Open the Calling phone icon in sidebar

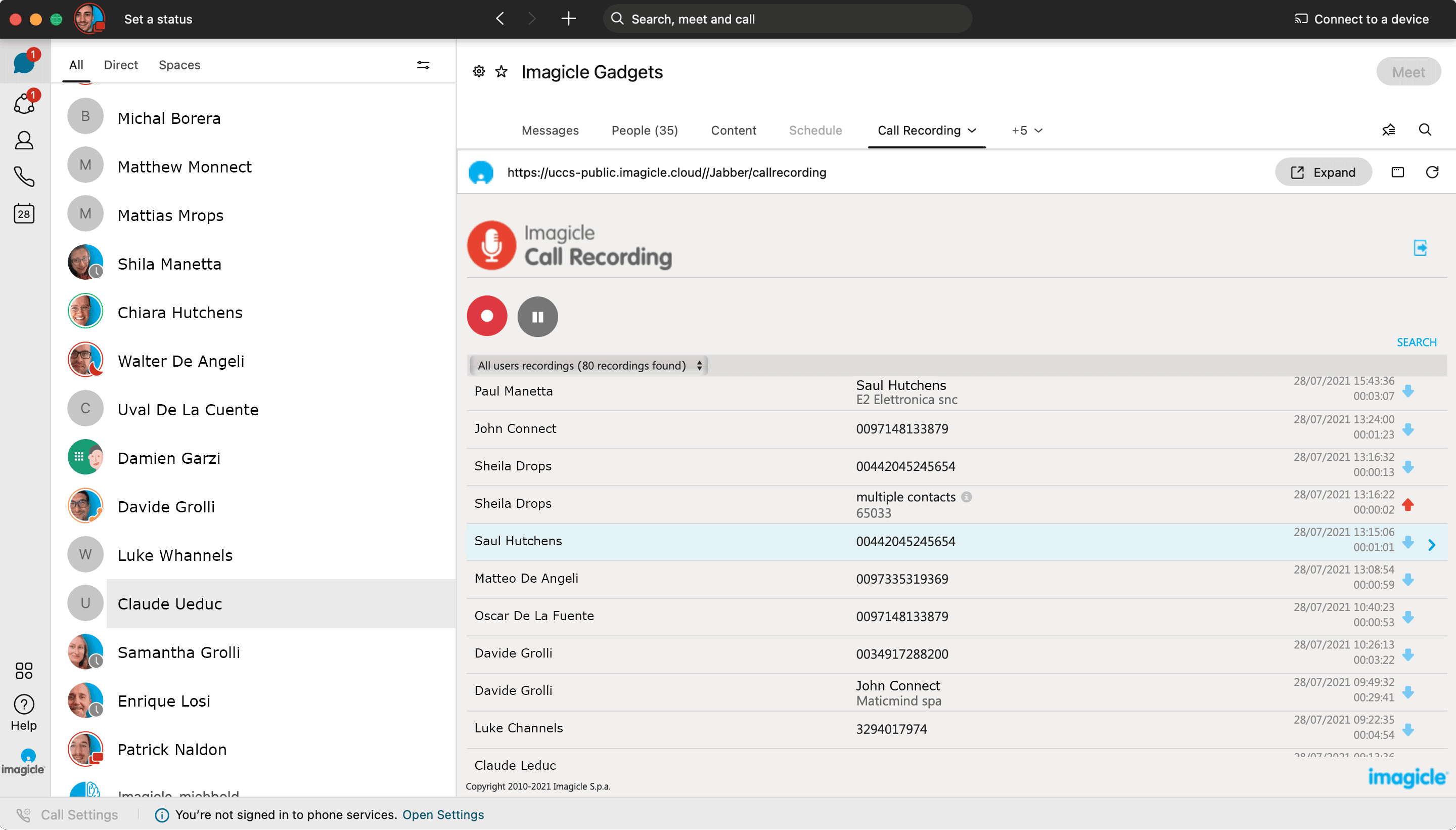[24, 177]
